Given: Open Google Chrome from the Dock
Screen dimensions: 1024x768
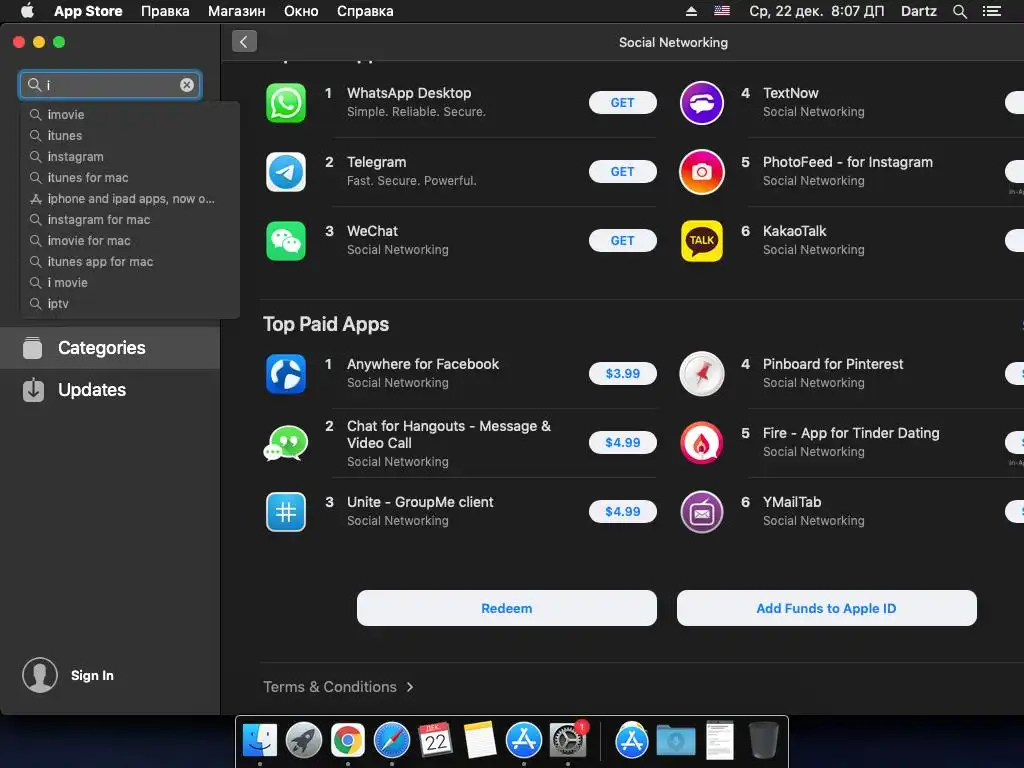Looking at the screenshot, I should pos(347,741).
